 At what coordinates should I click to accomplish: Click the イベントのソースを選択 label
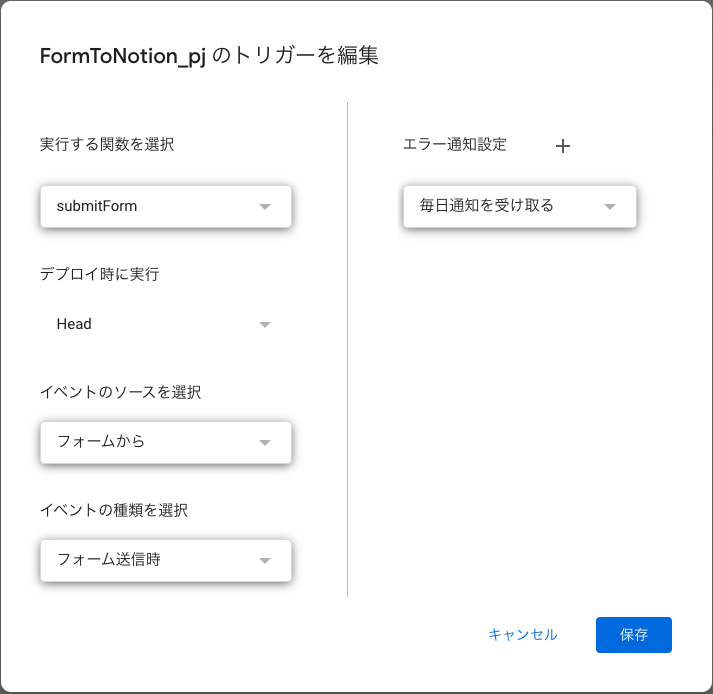click(x=121, y=392)
